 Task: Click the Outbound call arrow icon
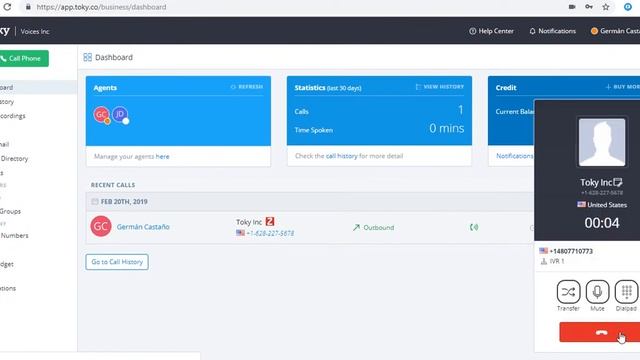pos(356,227)
